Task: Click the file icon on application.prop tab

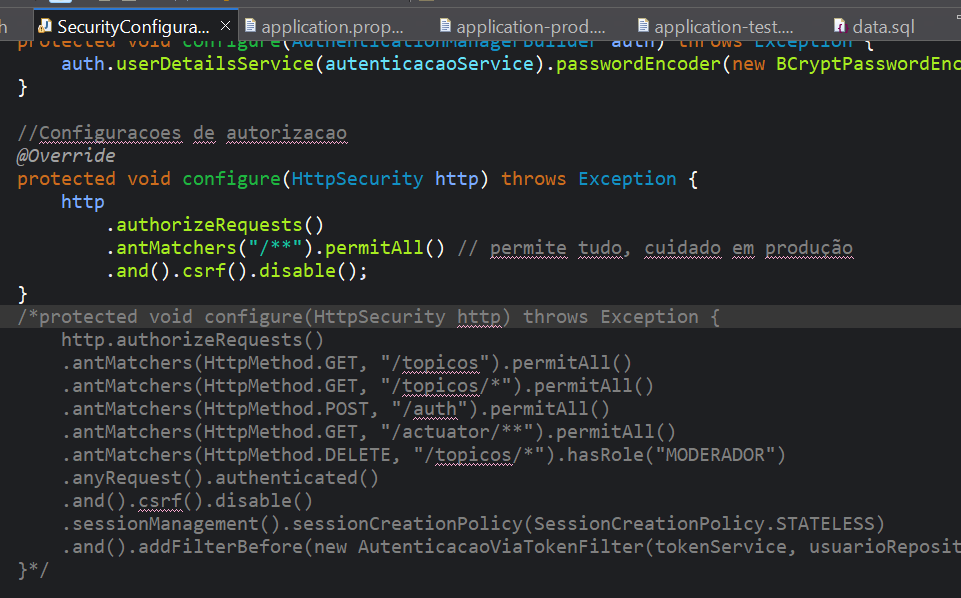Action: click(250, 26)
